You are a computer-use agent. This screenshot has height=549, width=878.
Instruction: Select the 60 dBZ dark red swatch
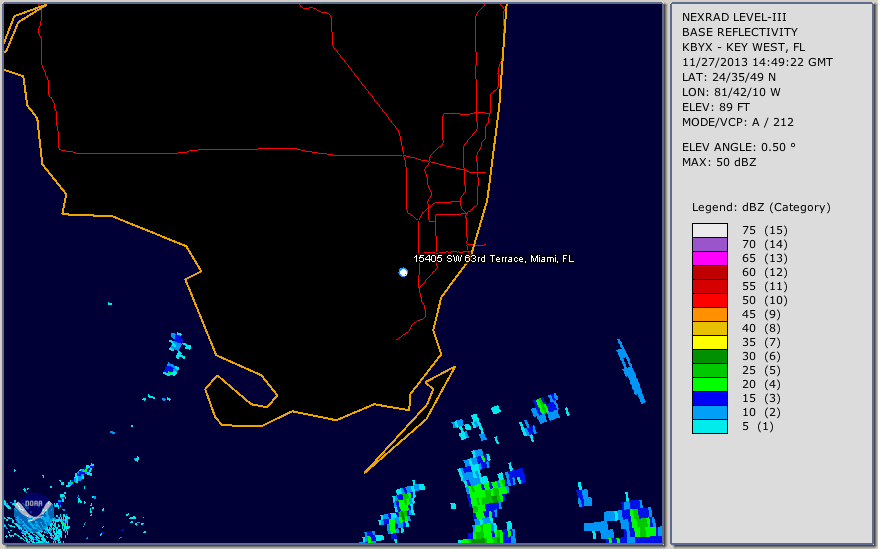(709, 272)
